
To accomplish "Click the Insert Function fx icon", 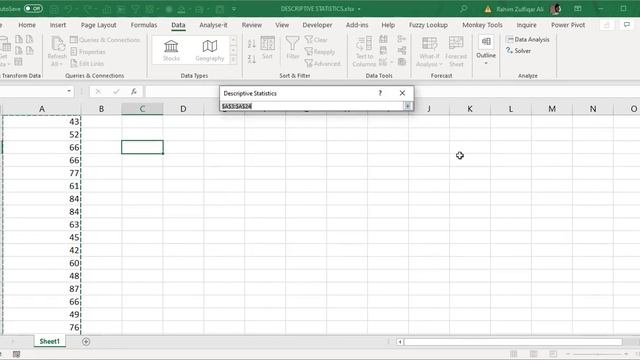I will 133,91.
